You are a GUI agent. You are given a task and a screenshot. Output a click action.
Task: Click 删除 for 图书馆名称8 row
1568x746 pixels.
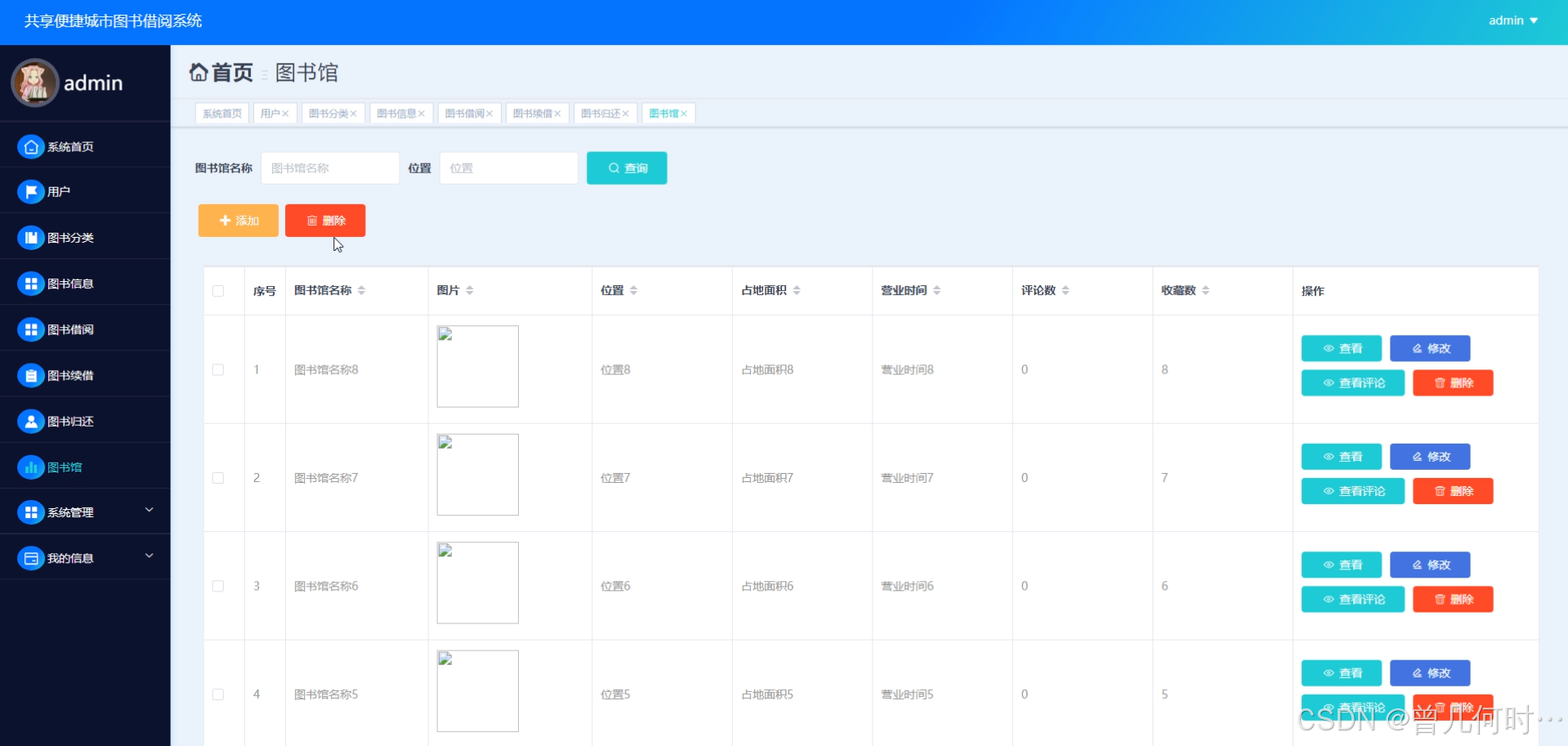(1453, 383)
